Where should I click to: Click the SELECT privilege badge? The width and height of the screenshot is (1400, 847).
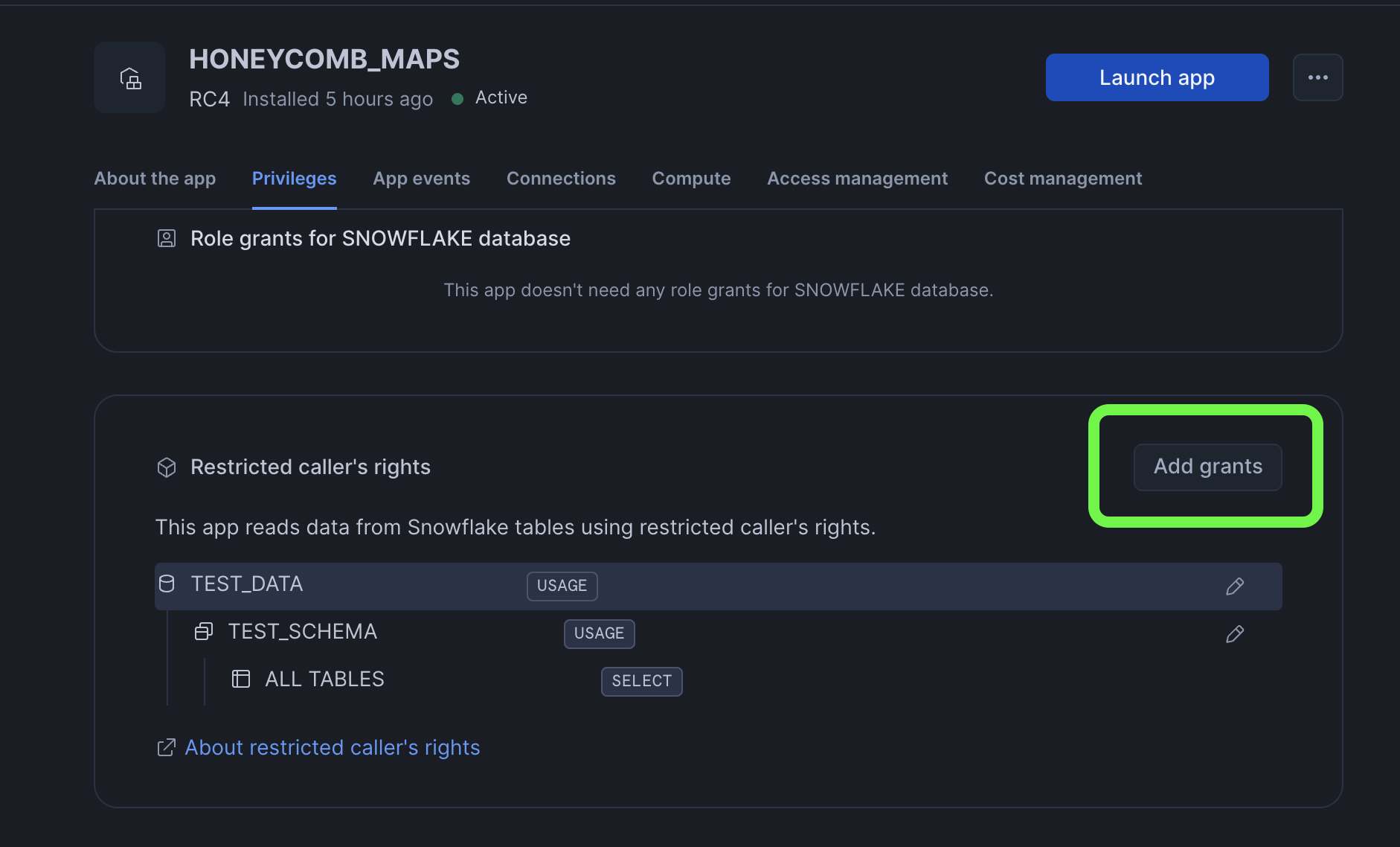[x=641, y=681]
